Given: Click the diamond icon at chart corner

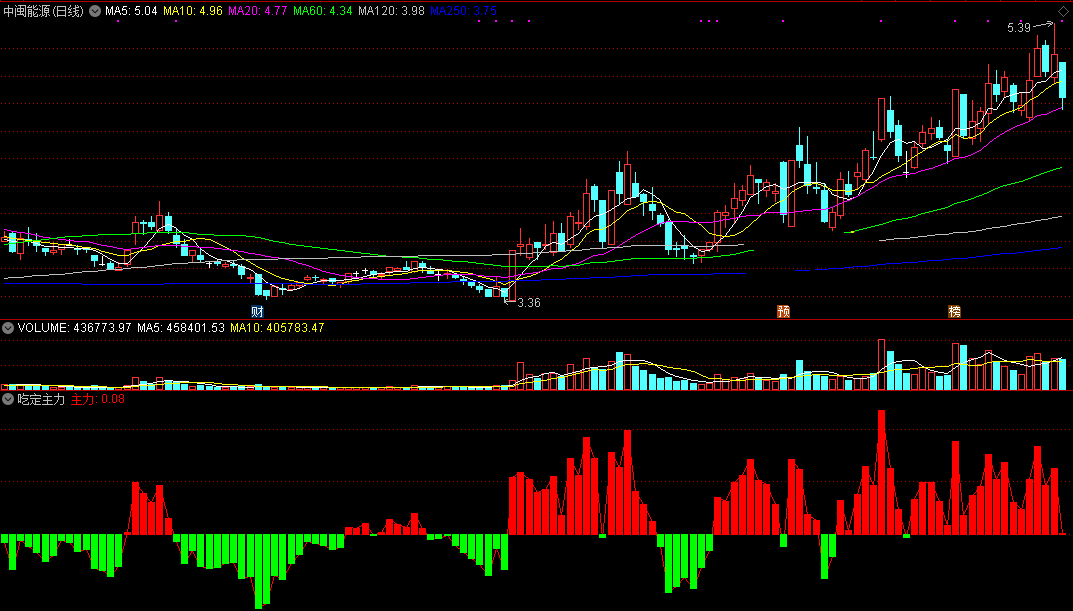Looking at the screenshot, I should click(x=1063, y=12).
